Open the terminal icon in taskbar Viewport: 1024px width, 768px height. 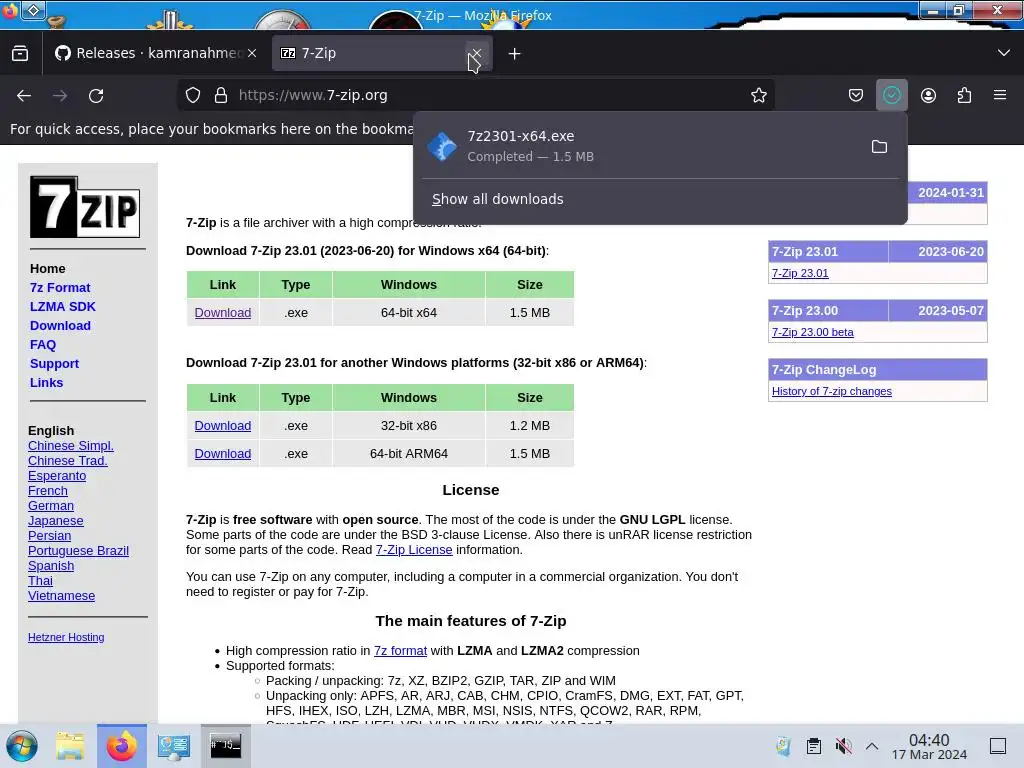[226, 746]
